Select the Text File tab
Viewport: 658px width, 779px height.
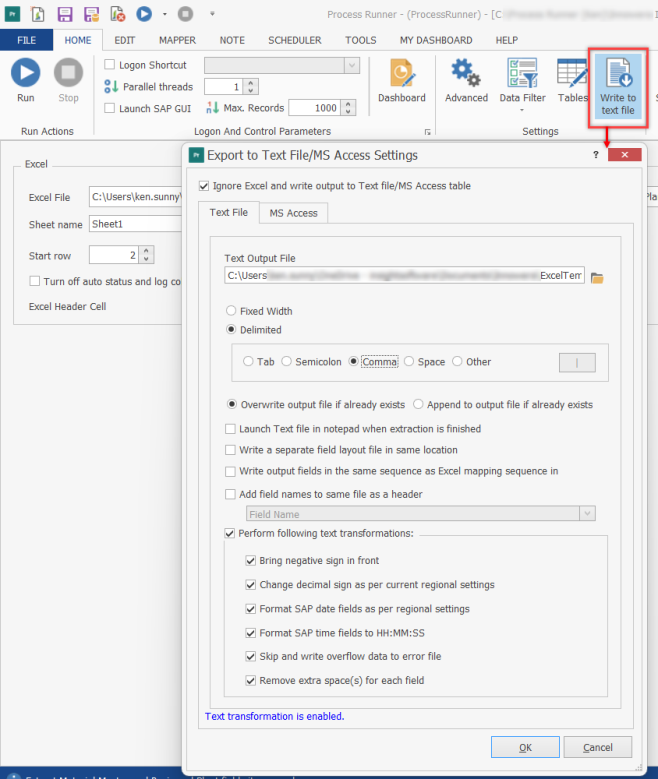click(229, 212)
